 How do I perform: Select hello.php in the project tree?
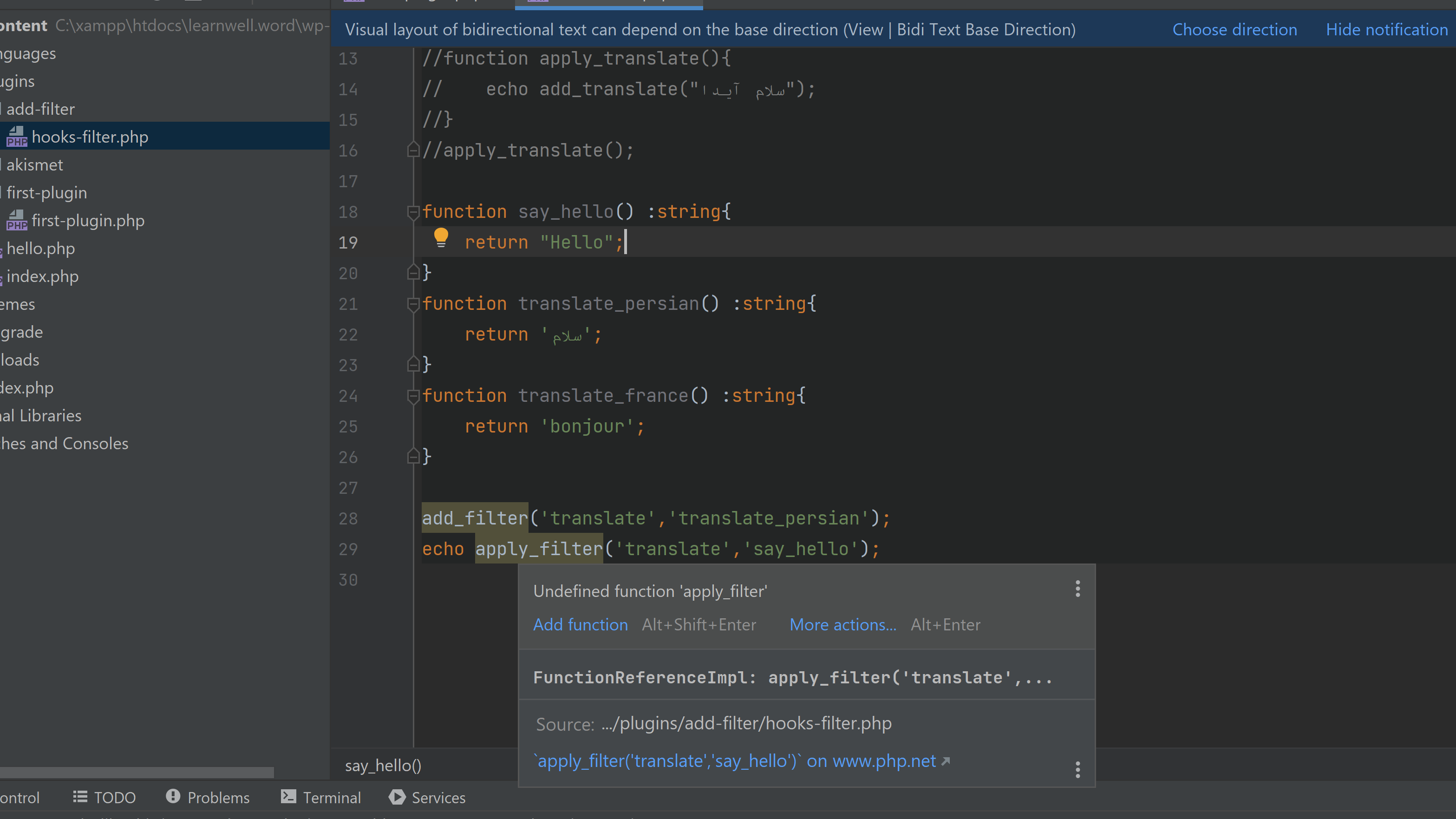pyautogui.click(x=164, y=248)
